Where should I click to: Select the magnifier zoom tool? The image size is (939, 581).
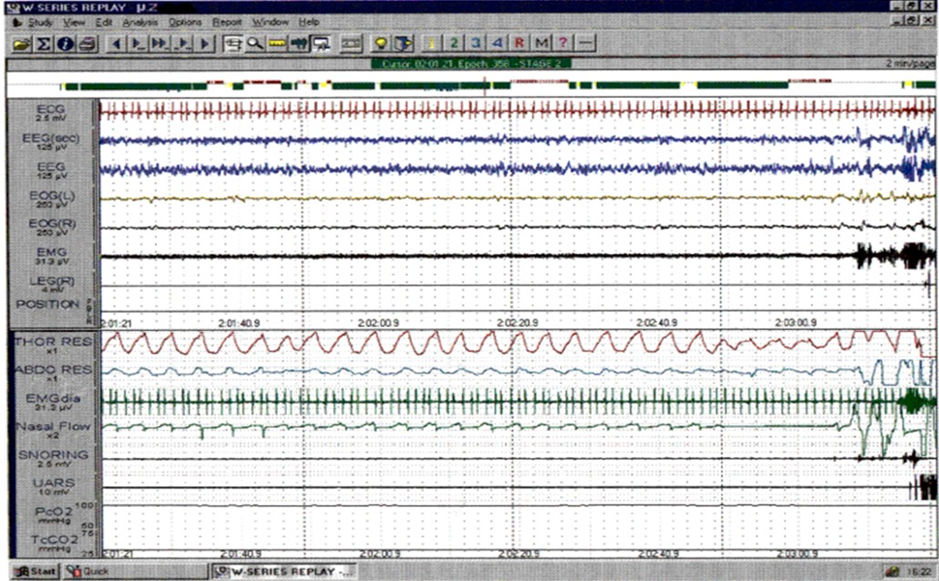255,44
